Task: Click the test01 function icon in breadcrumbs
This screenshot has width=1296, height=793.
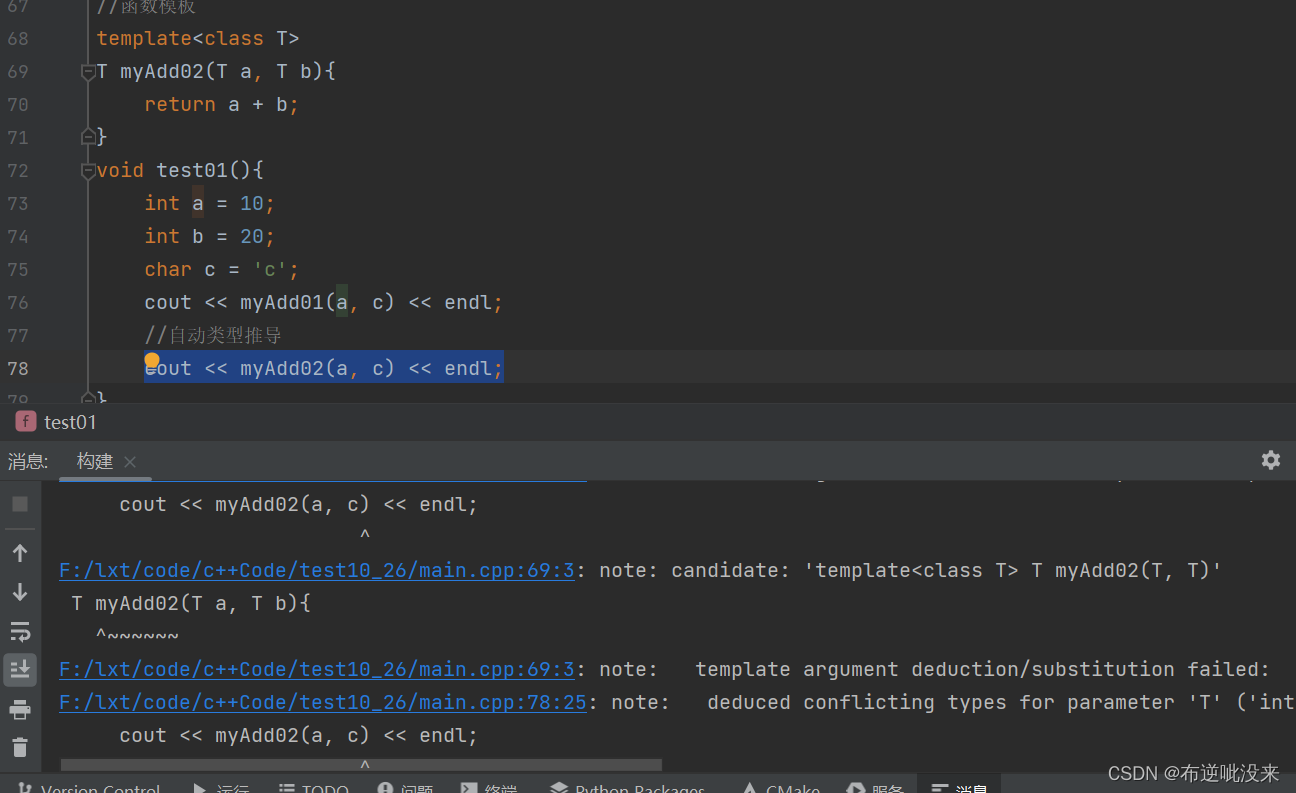Action: pyautogui.click(x=26, y=422)
